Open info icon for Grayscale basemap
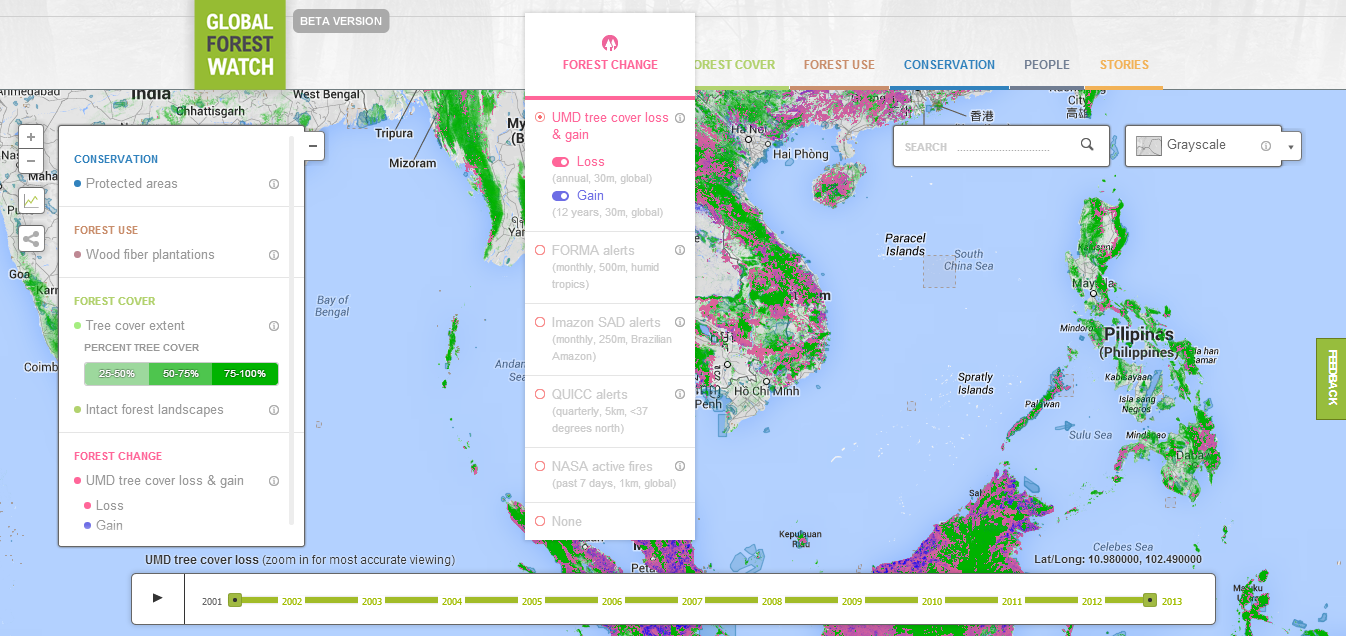 (1266, 146)
